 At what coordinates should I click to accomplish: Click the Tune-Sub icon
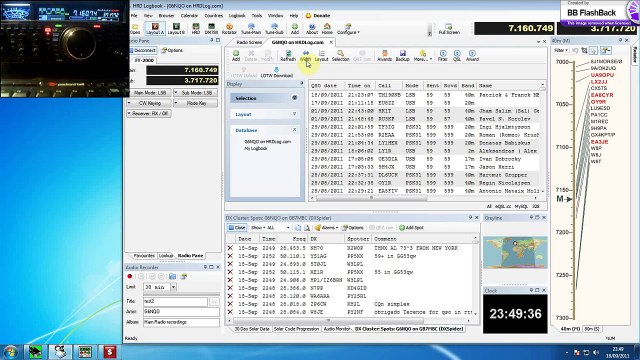tap(274, 29)
